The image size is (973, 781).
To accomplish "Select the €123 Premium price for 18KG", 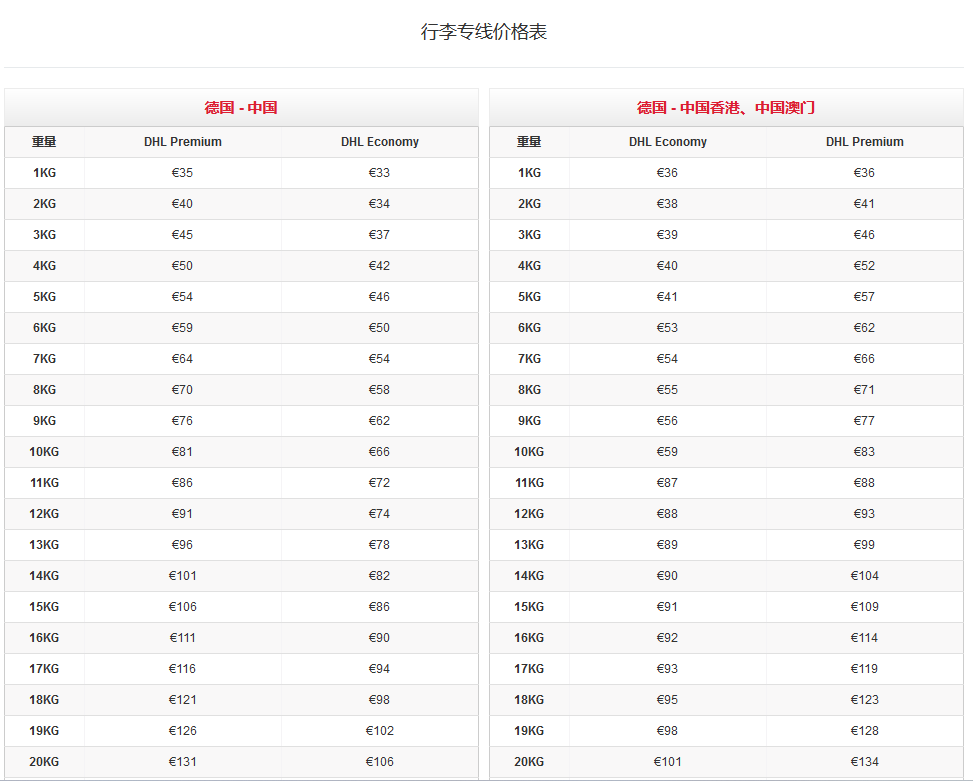I will (864, 700).
